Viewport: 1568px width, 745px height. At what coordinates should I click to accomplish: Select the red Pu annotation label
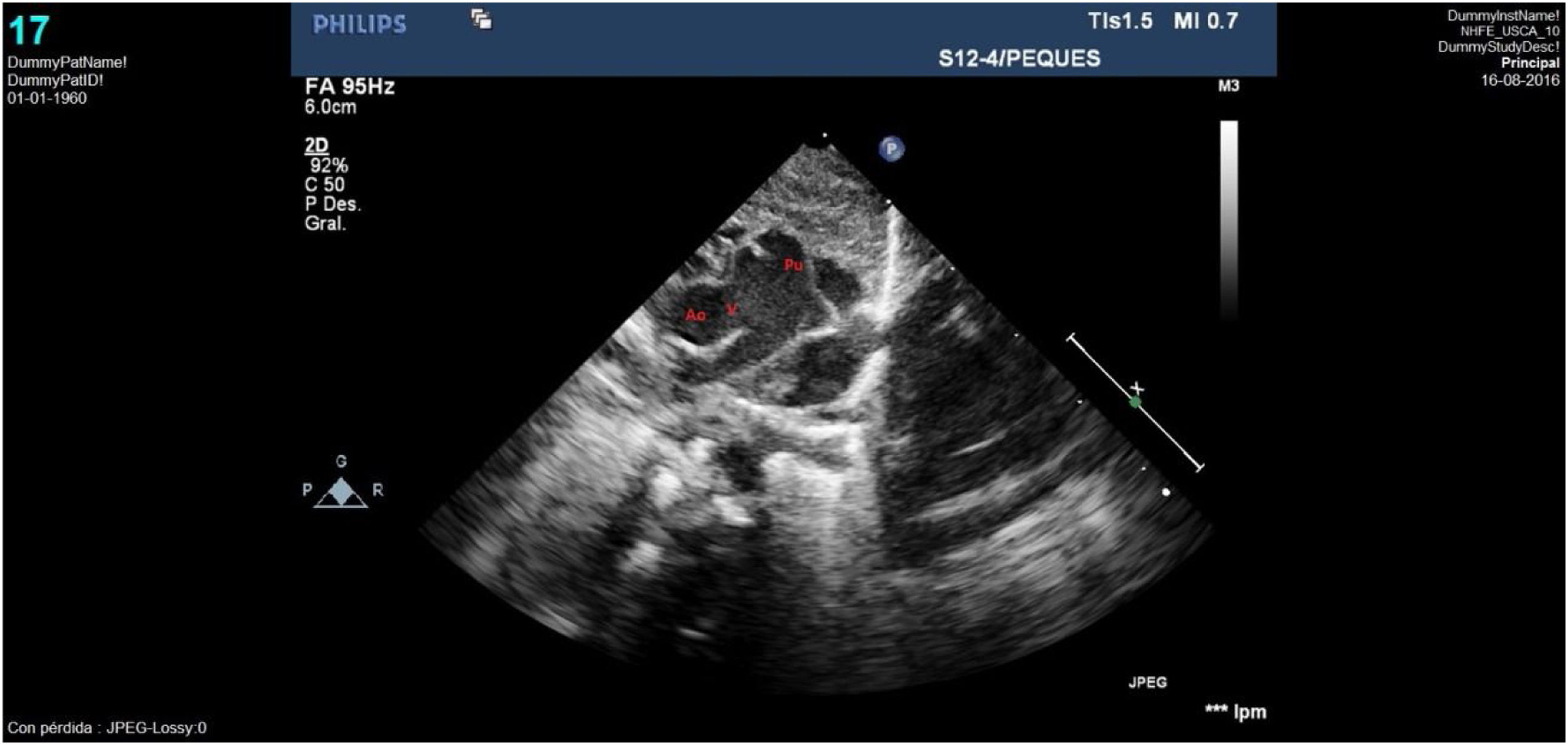[x=793, y=265]
